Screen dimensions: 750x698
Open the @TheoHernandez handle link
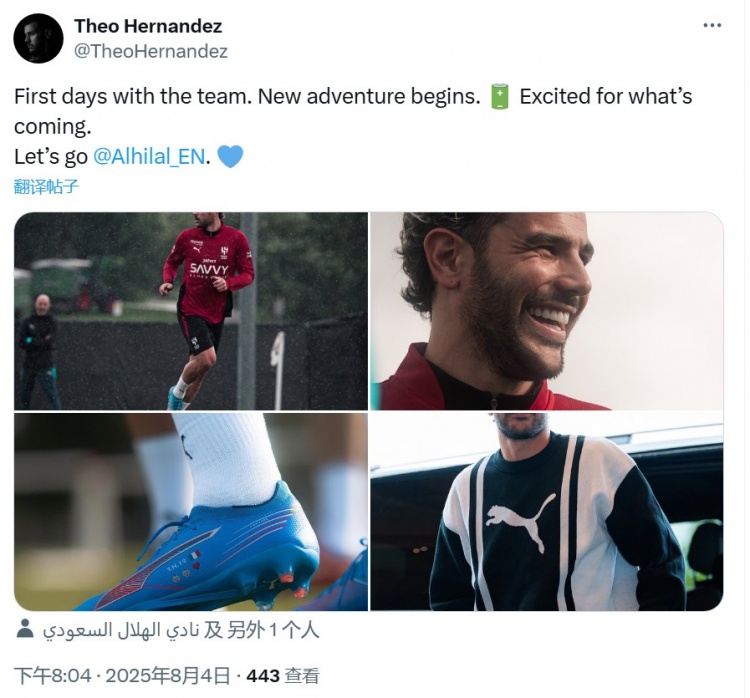(151, 51)
